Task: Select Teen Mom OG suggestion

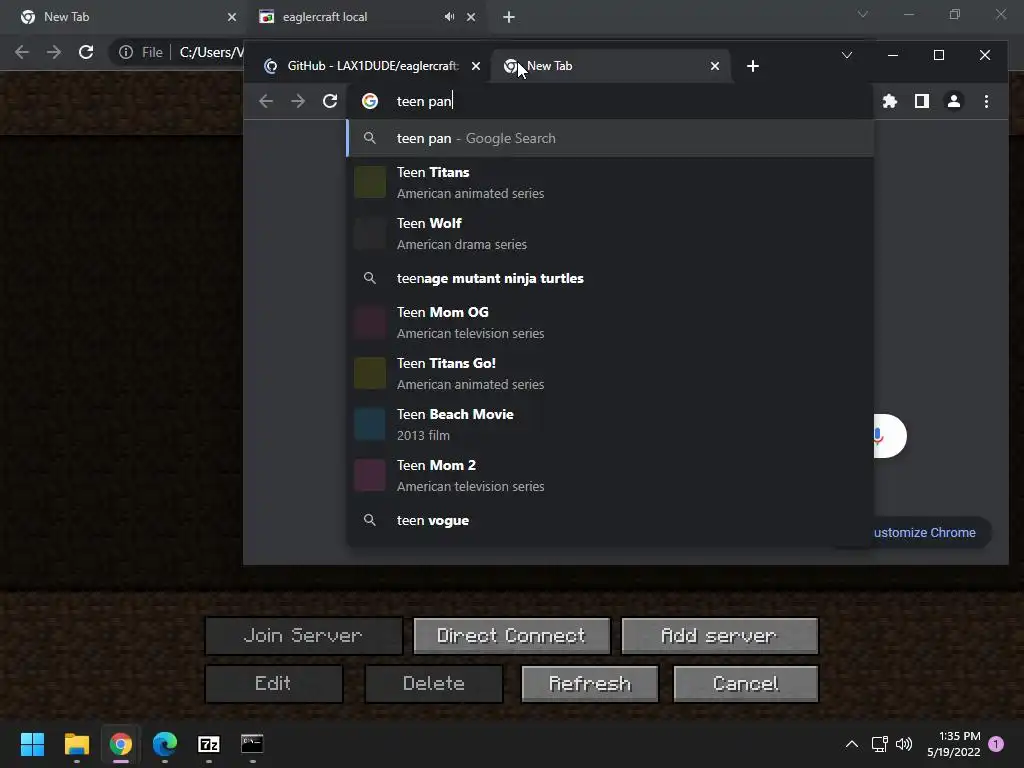Action: (x=610, y=322)
